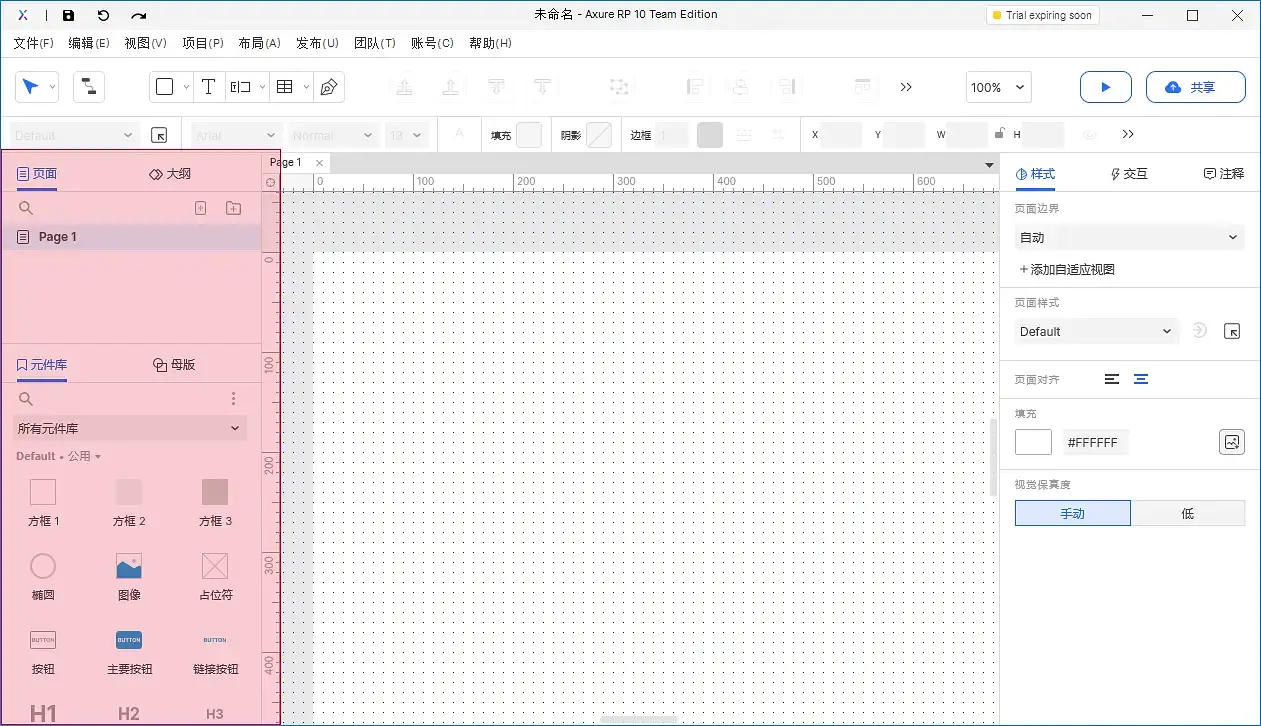Click the Preview play button
This screenshot has height=726, width=1261.
[x=1105, y=87]
